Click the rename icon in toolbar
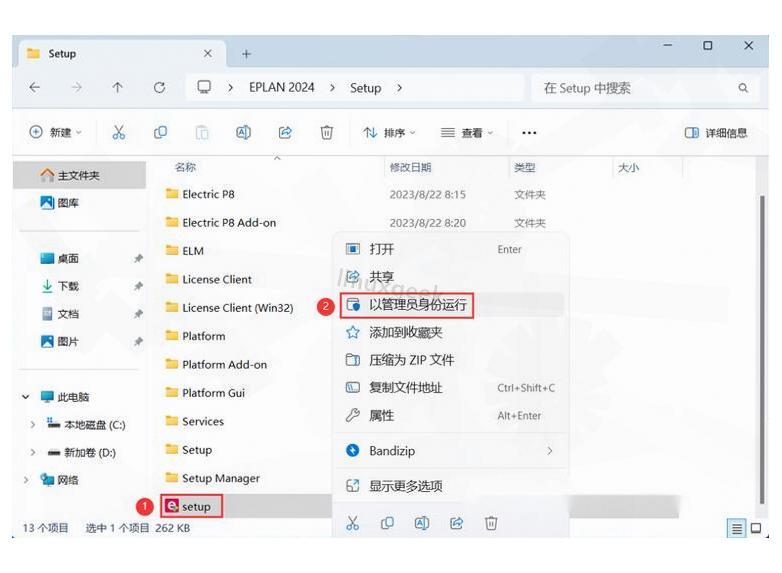The height and width of the screenshot is (573, 782). point(243,133)
